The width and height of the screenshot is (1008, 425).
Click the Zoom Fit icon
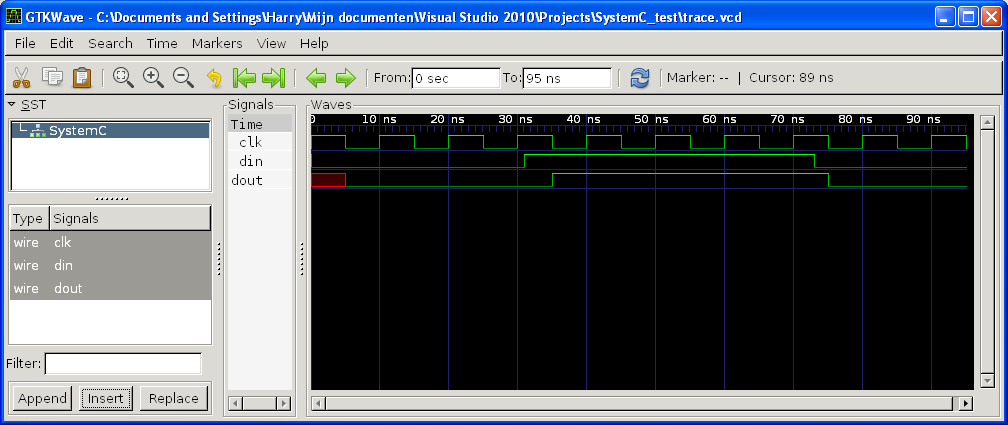pos(123,78)
